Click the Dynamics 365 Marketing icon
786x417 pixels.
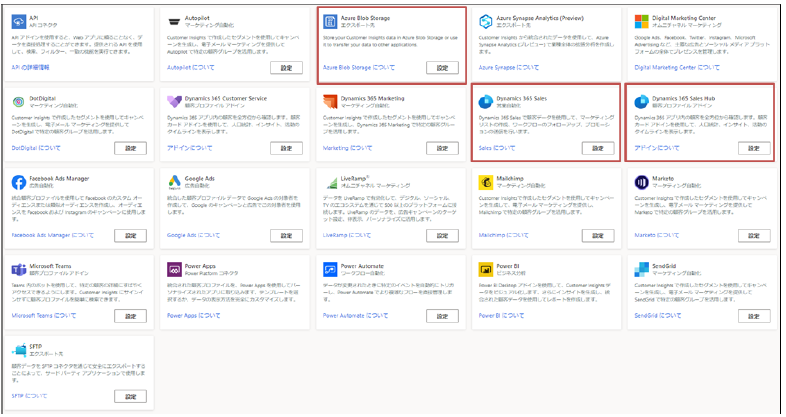(330, 102)
